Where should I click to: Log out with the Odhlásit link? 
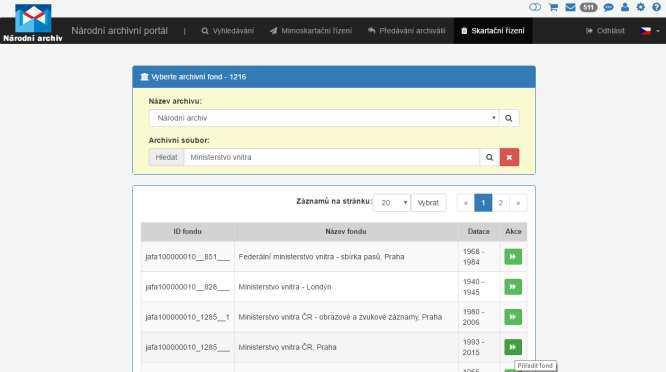tap(605, 31)
